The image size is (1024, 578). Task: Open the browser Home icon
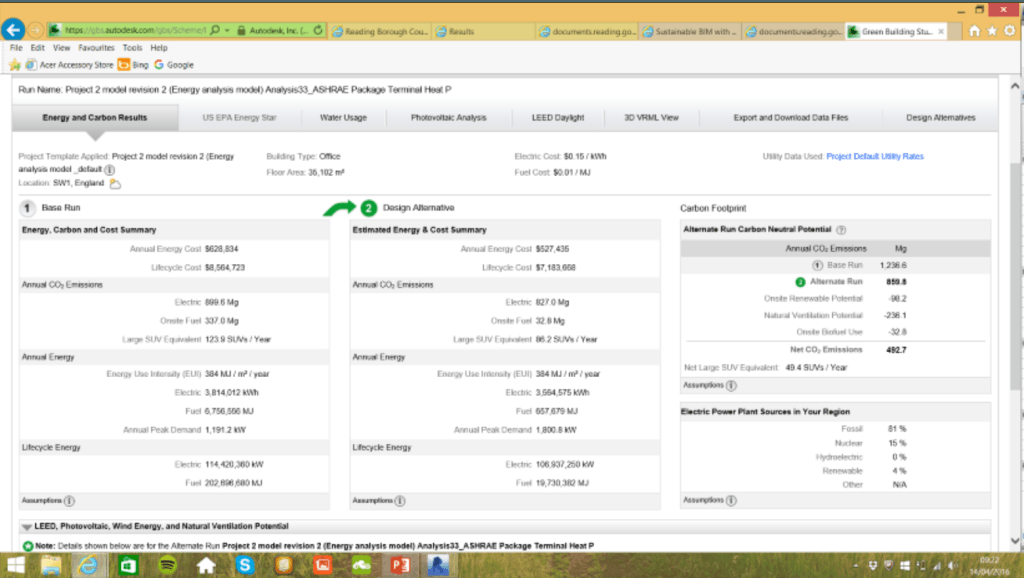tap(974, 31)
